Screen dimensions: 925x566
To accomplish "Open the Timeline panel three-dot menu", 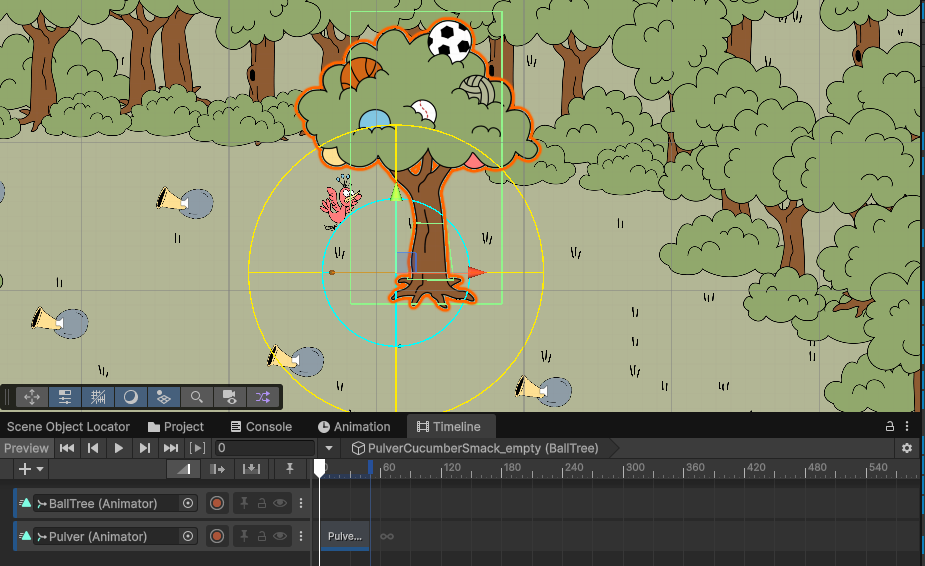I will pos(907,427).
